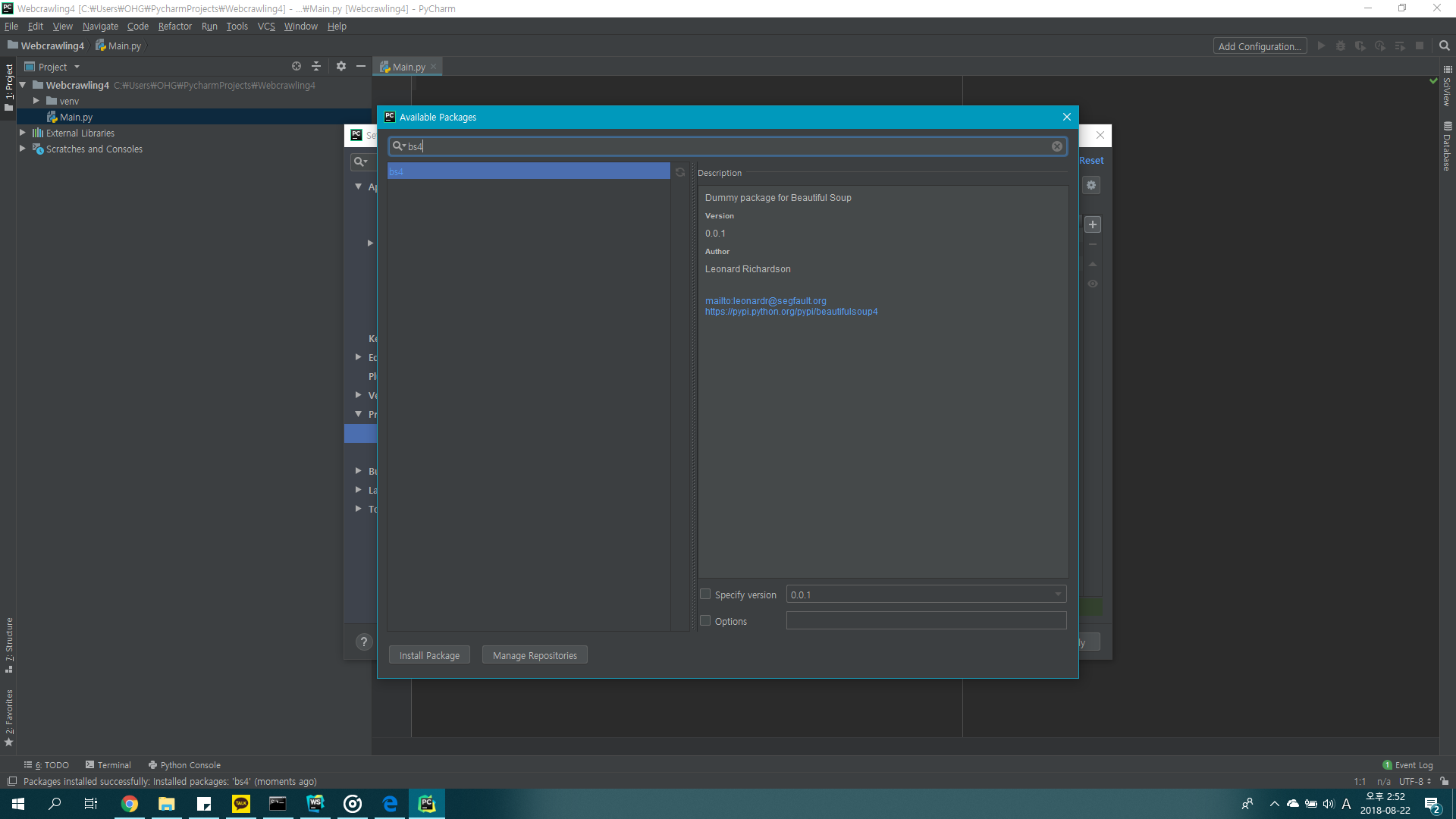Open KakaoTalk from the taskbar
The width and height of the screenshot is (1456, 819).
pyautogui.click(x=241, y=804)
